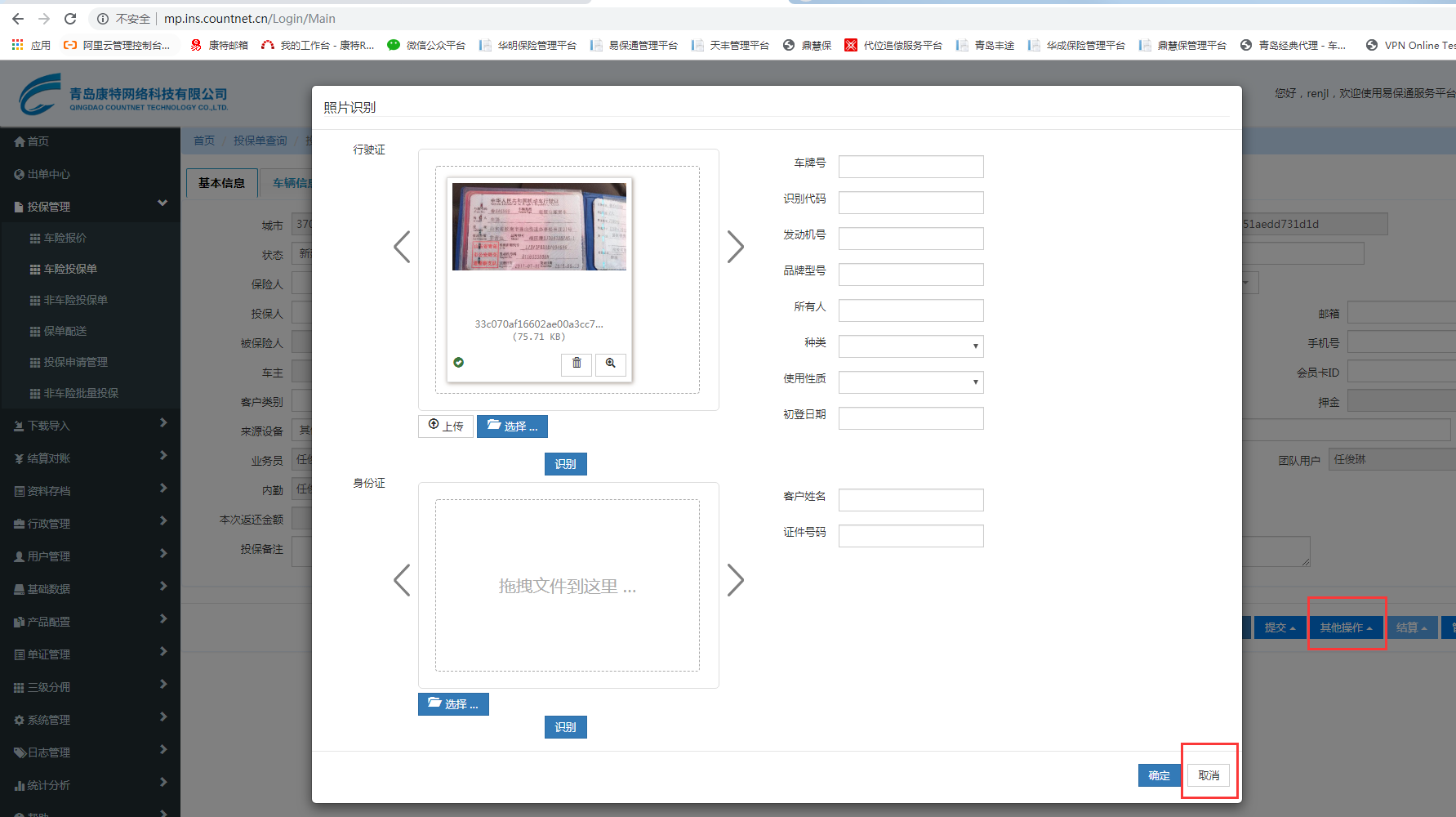Open 代位追偿服务平台 bookmark
Screen dimensions: 1456x817
pos(893,46)
